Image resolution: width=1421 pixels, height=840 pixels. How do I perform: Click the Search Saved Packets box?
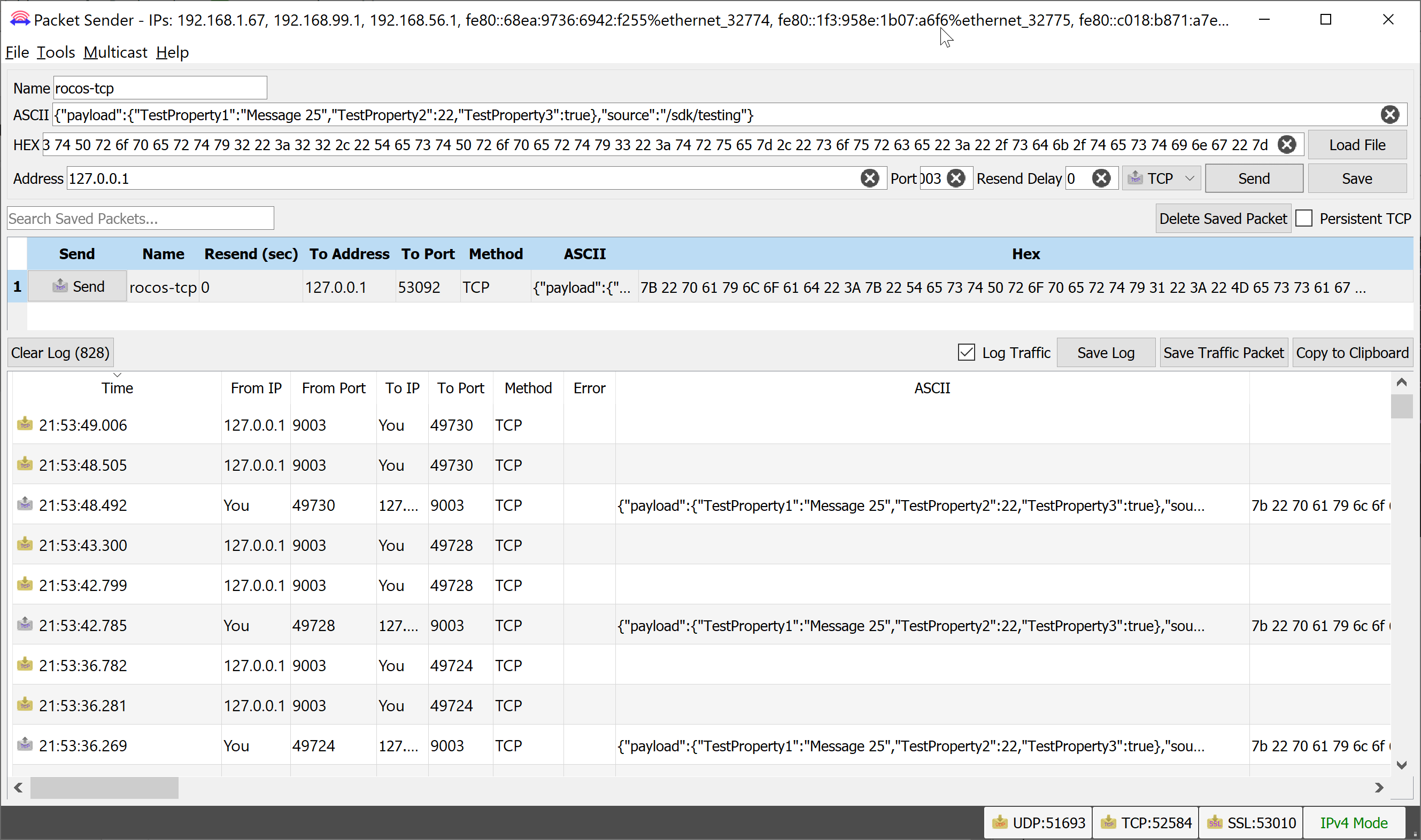click(141, 219)
